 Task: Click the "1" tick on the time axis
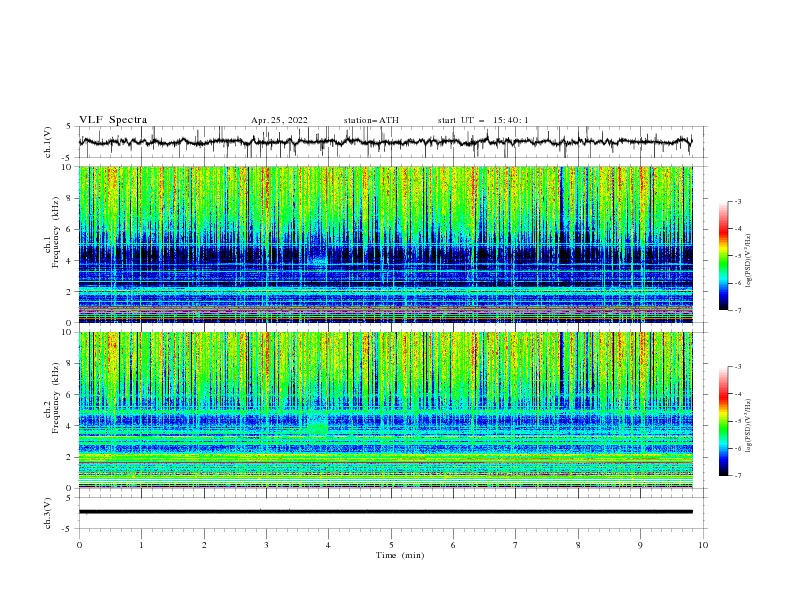141,545
